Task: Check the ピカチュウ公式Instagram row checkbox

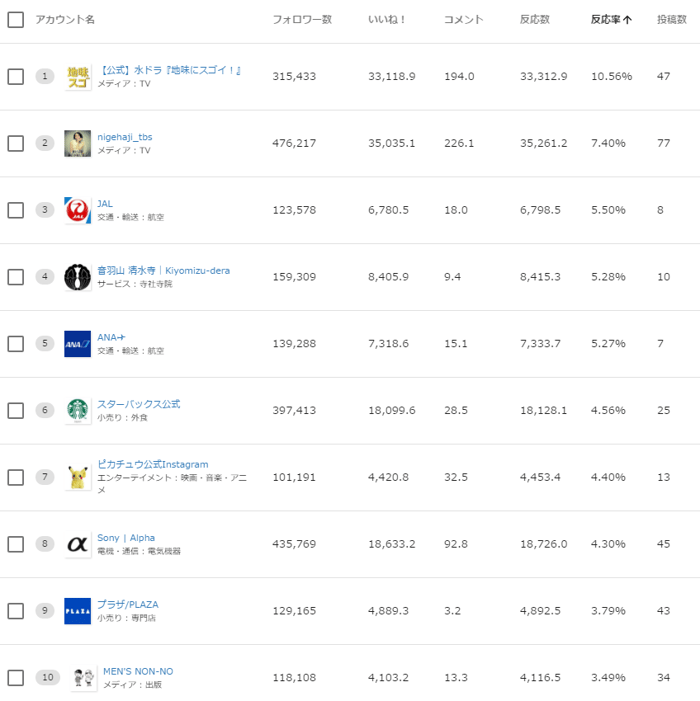Action: point(16,477)
